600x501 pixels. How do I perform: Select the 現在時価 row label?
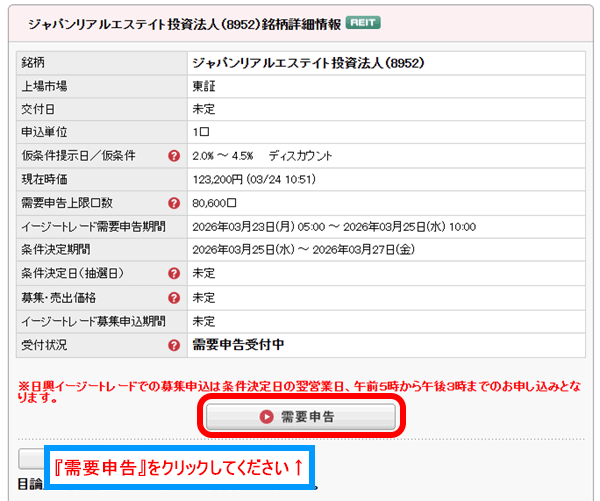44,179
